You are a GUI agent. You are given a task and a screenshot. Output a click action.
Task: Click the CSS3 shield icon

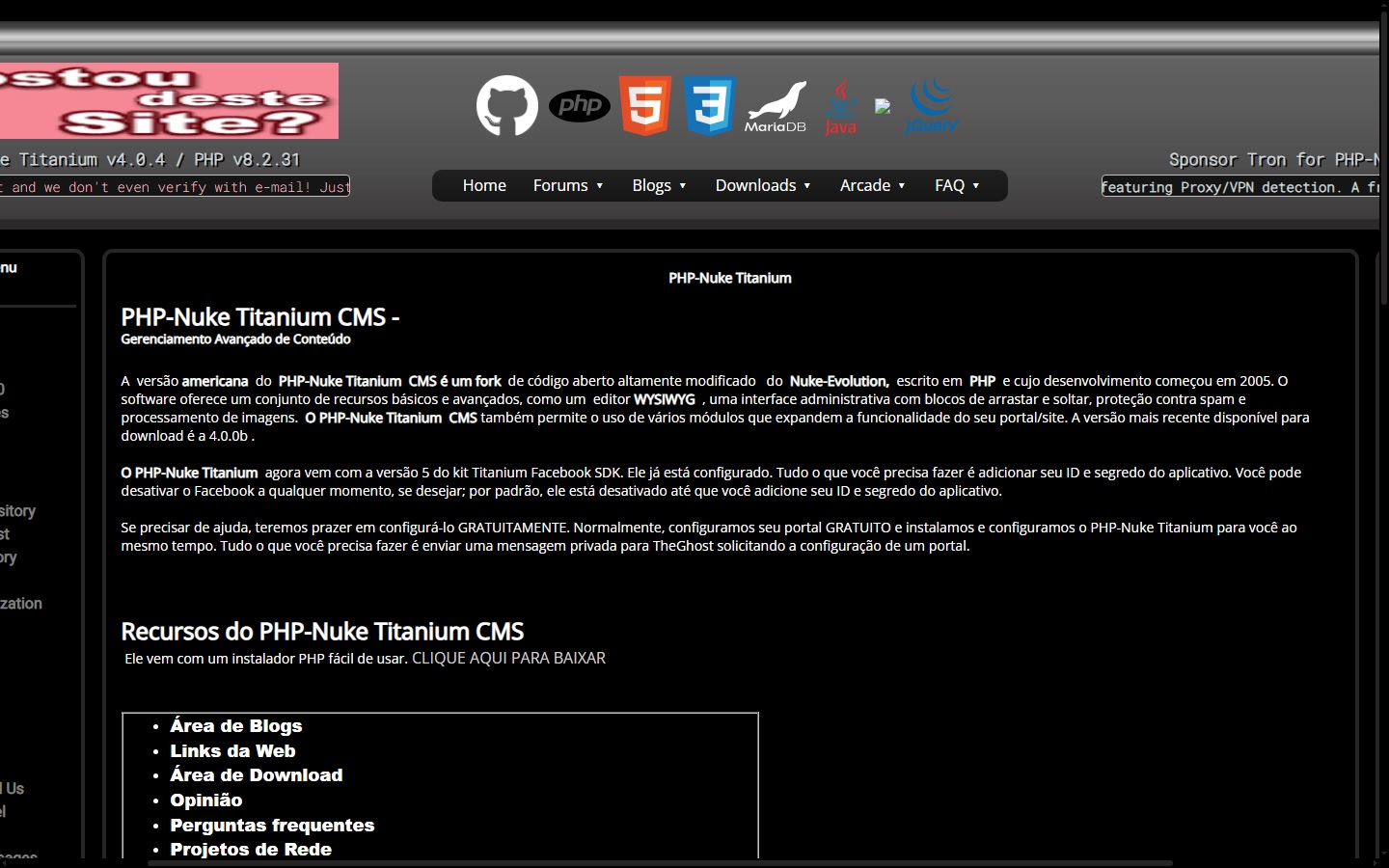click(710, 105)
